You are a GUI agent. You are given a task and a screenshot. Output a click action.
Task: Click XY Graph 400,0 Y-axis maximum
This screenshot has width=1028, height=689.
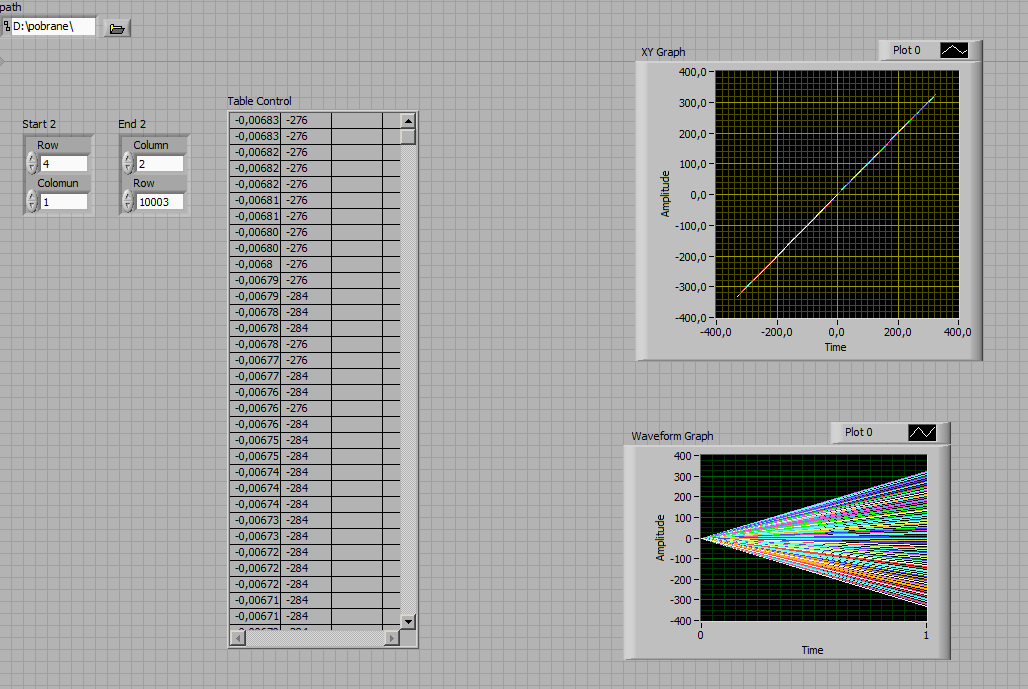pos(692,72)
